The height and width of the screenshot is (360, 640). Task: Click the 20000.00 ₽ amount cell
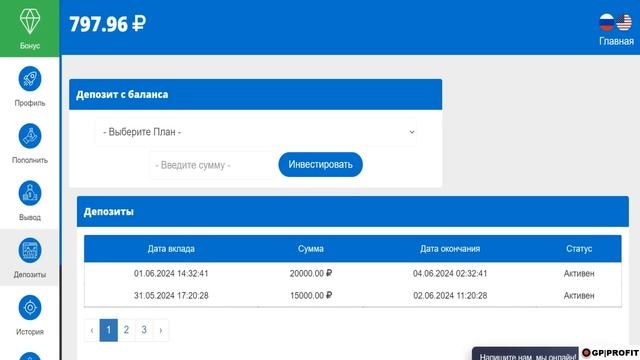311,273
